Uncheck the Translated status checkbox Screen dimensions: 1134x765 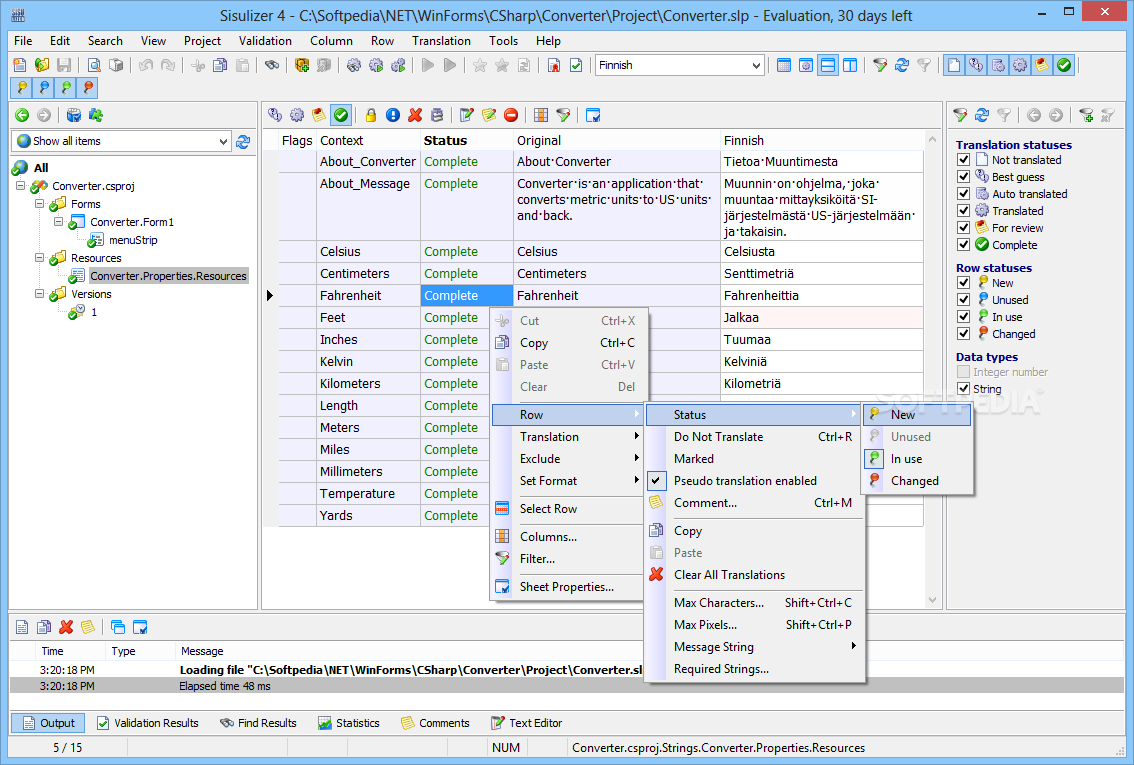click(x=963, y=210)
